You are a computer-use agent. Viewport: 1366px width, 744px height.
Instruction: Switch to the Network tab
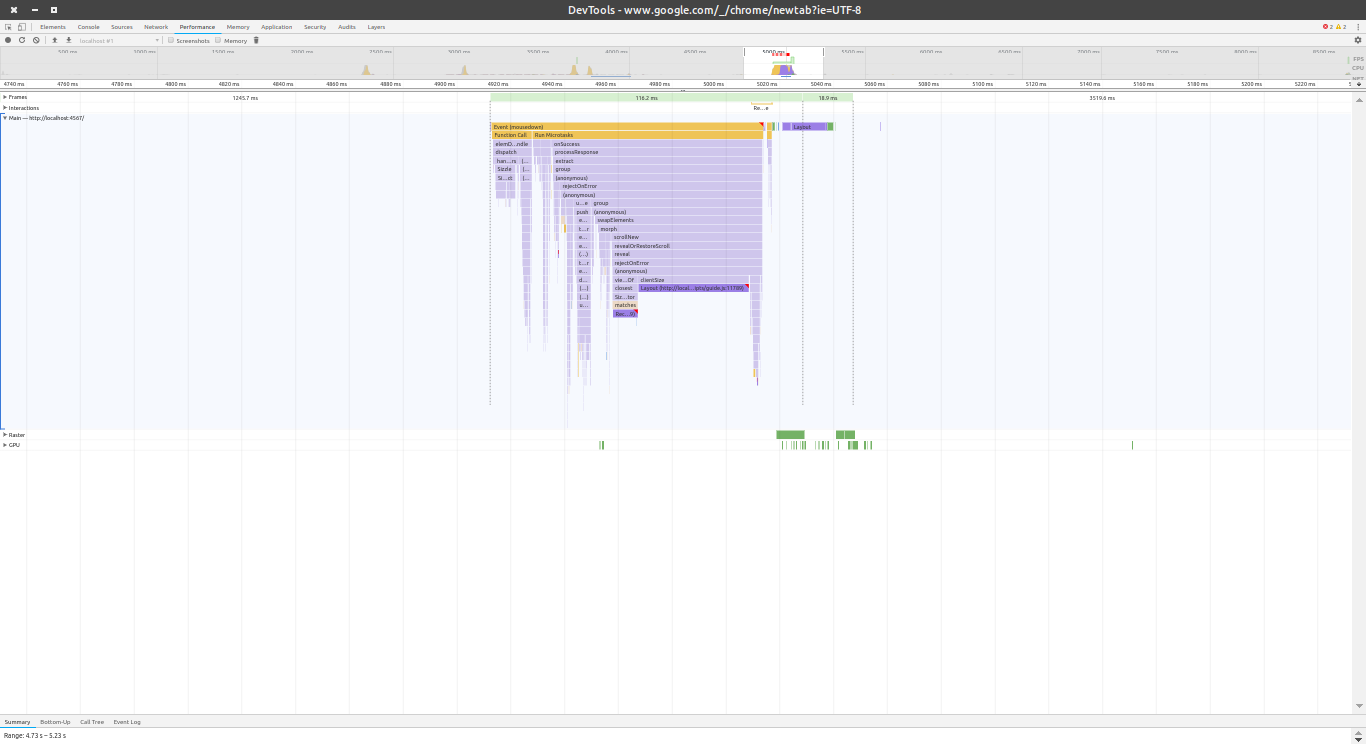click(x=156, y=27)
